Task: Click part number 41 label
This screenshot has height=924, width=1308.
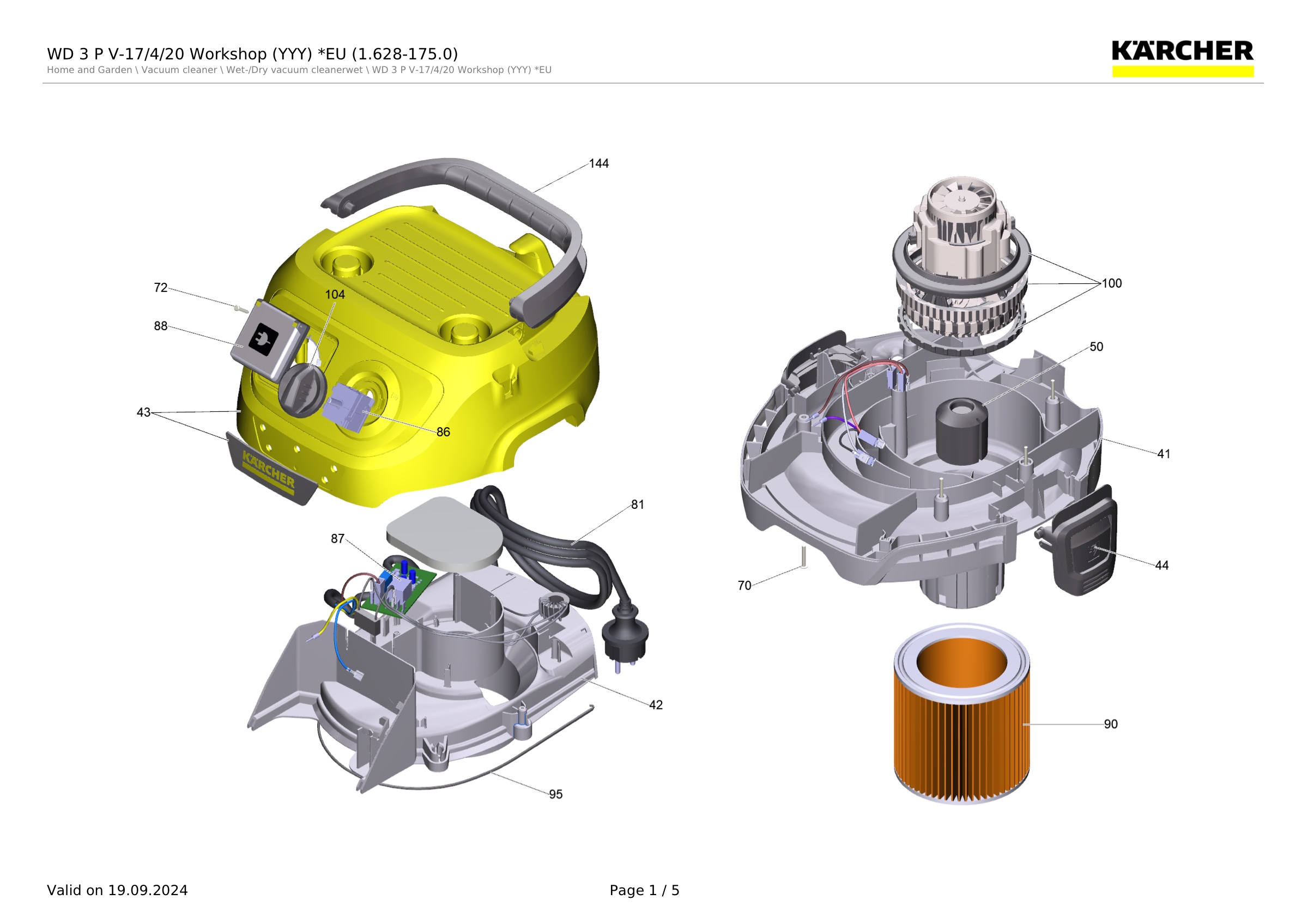Action: click(x=1163, y=454)
